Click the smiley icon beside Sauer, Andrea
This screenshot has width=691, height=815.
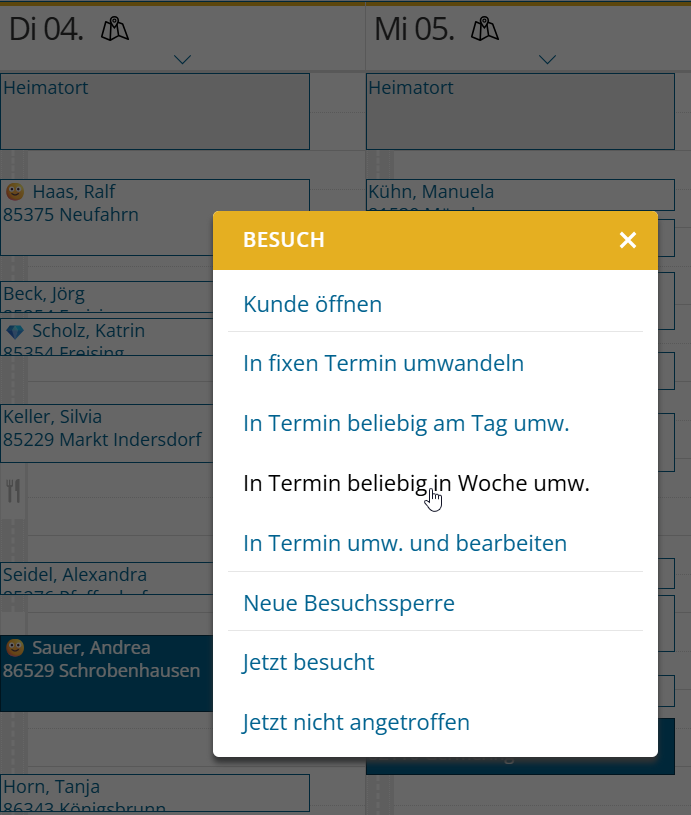coord(15,648)
